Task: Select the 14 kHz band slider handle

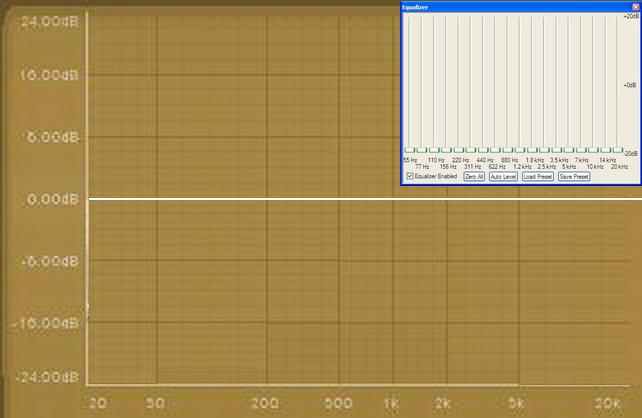Action: (x=606, y=150)
